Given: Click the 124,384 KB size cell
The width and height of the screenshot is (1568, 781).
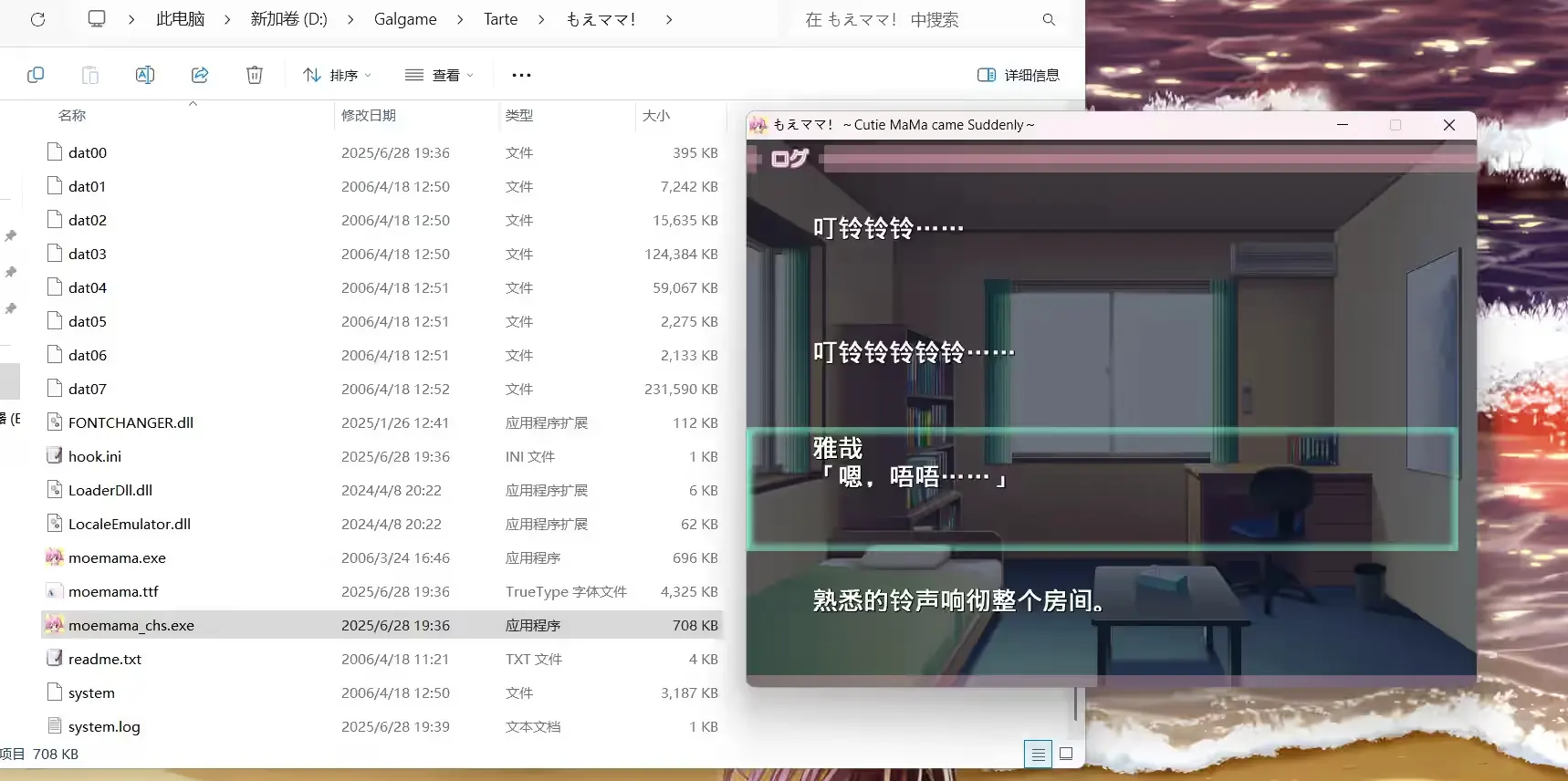Looking at the screenshot, I should [x=681, y=254].
